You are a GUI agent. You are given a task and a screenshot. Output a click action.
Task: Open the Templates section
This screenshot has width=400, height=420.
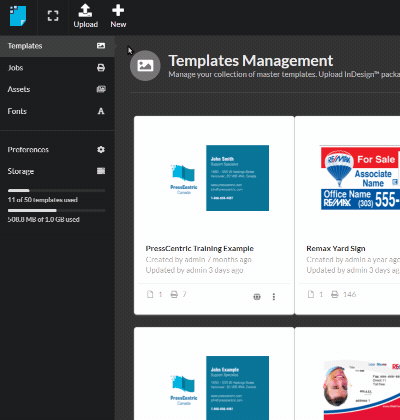pos(57,46)
